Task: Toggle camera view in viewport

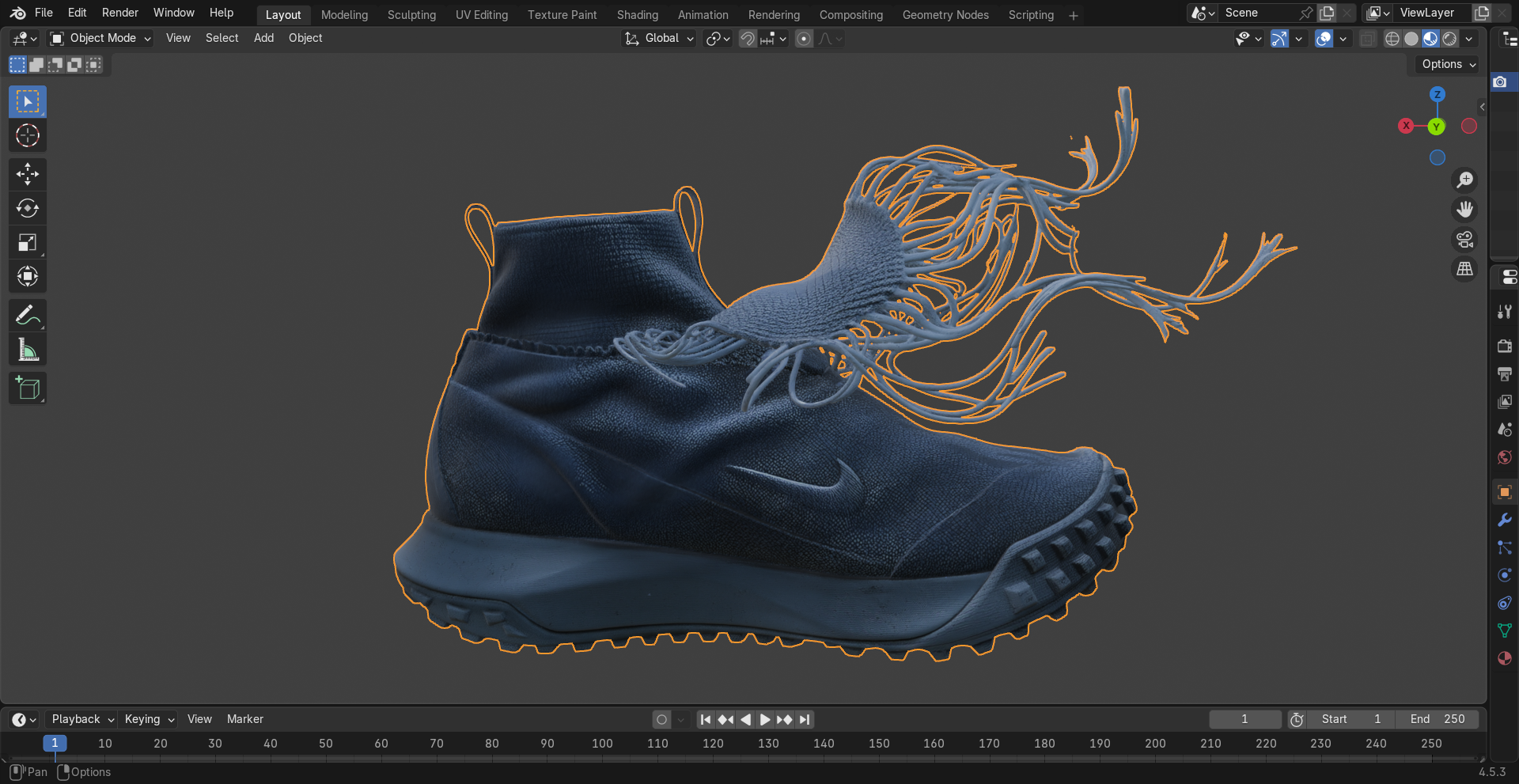Action: [x=1464, y=240]
